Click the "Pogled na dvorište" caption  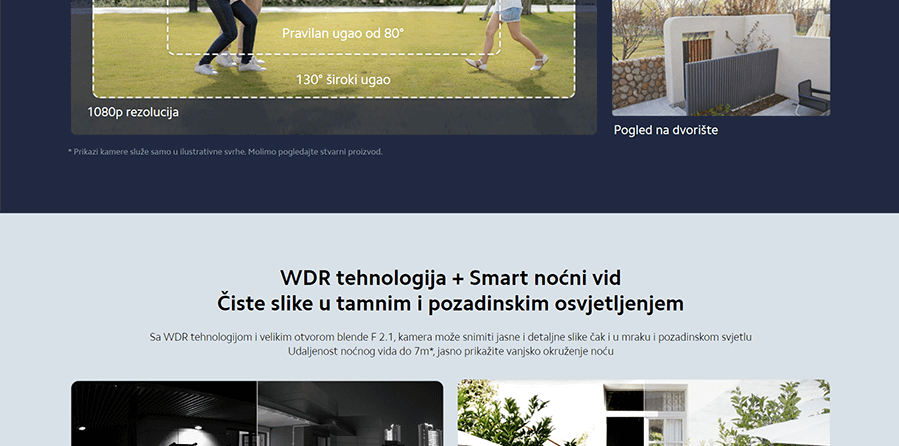tap(665, 130)
